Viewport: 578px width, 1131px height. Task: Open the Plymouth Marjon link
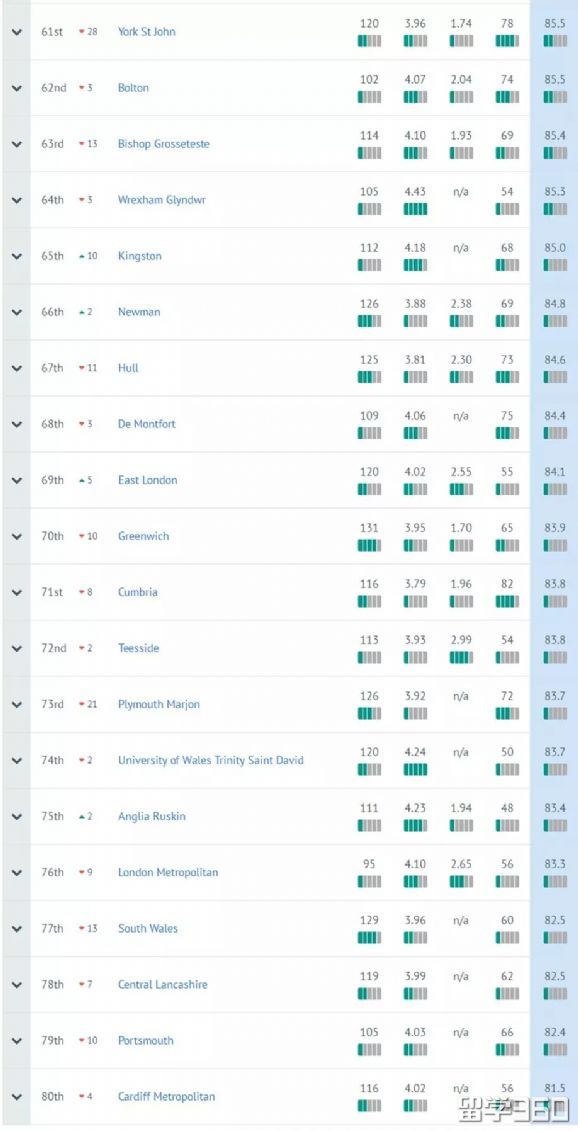pos(160,703)
